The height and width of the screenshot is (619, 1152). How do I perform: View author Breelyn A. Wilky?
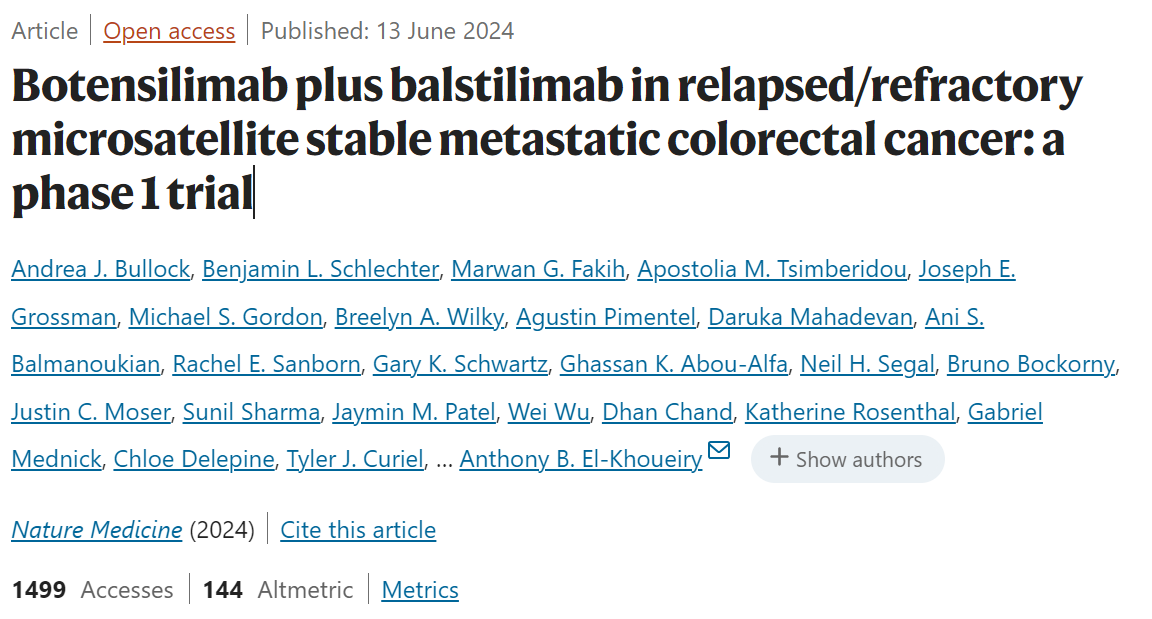pyautogui.click(x=420, y=317)
